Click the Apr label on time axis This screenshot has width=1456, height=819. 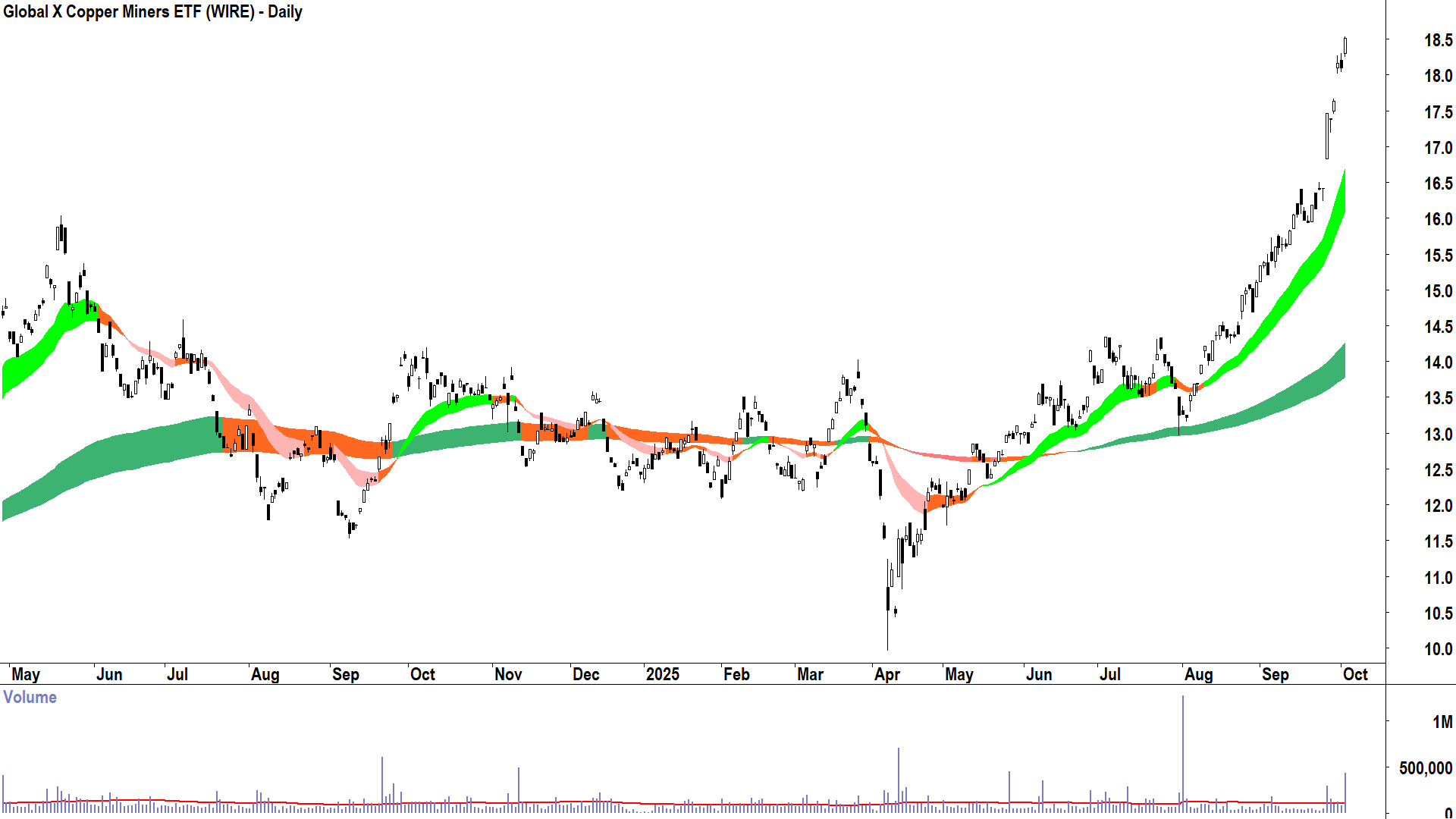coord(886,674)
